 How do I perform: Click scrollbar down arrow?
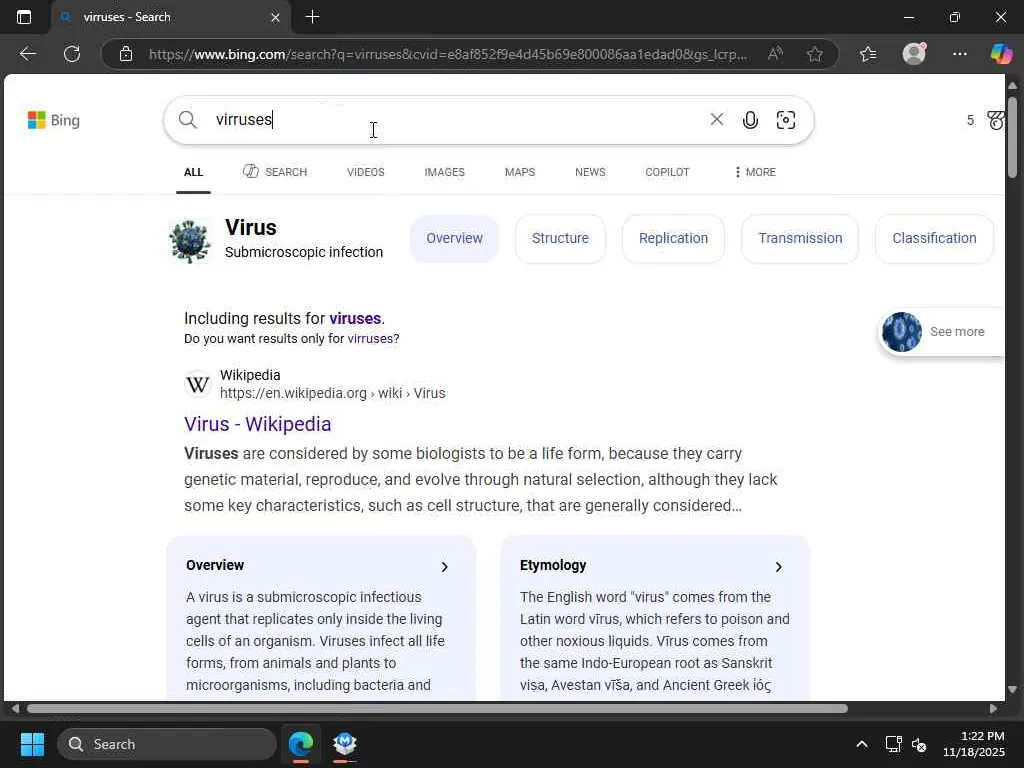[1012, 690]
